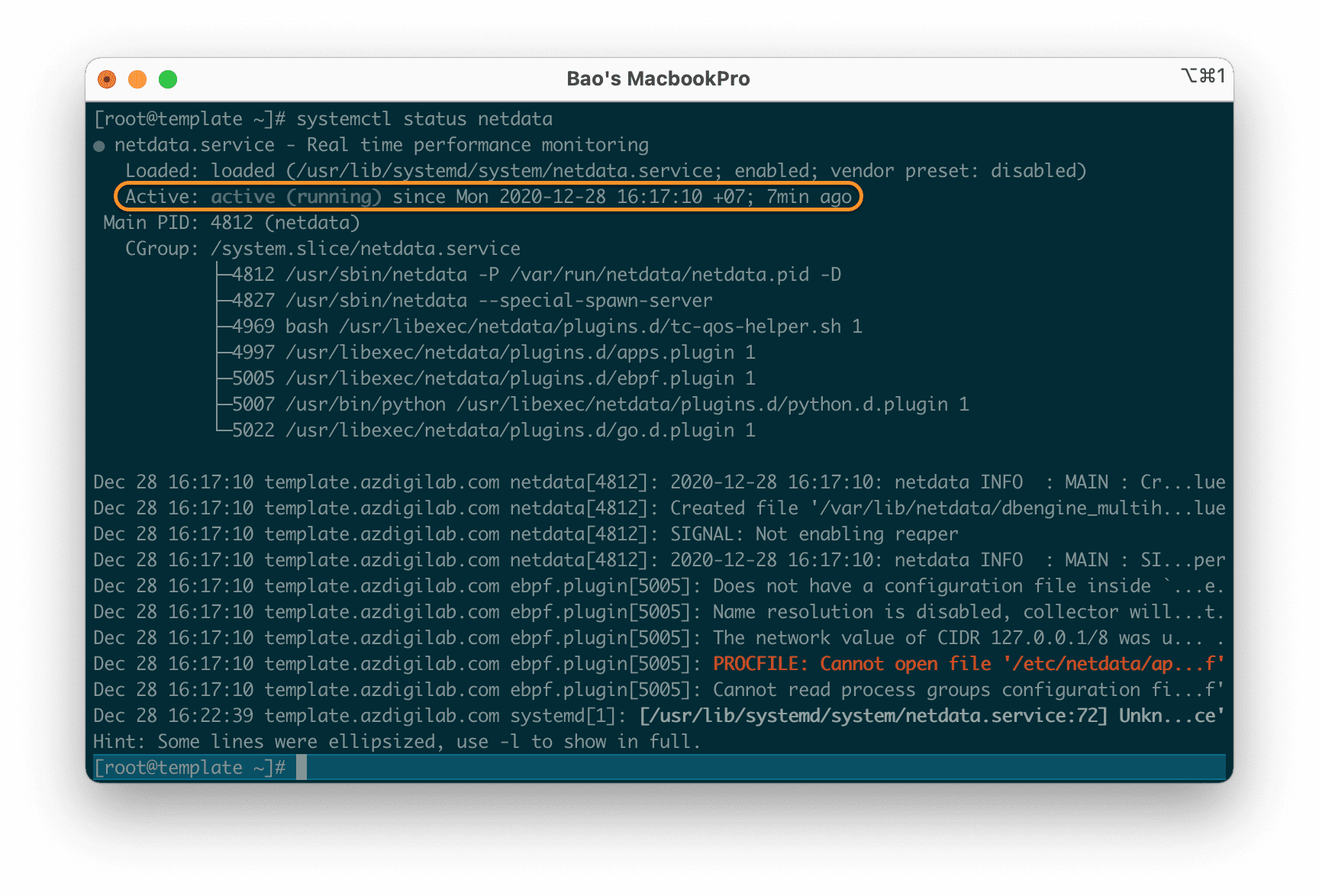Click the orange minimize window button

point(137,79)
